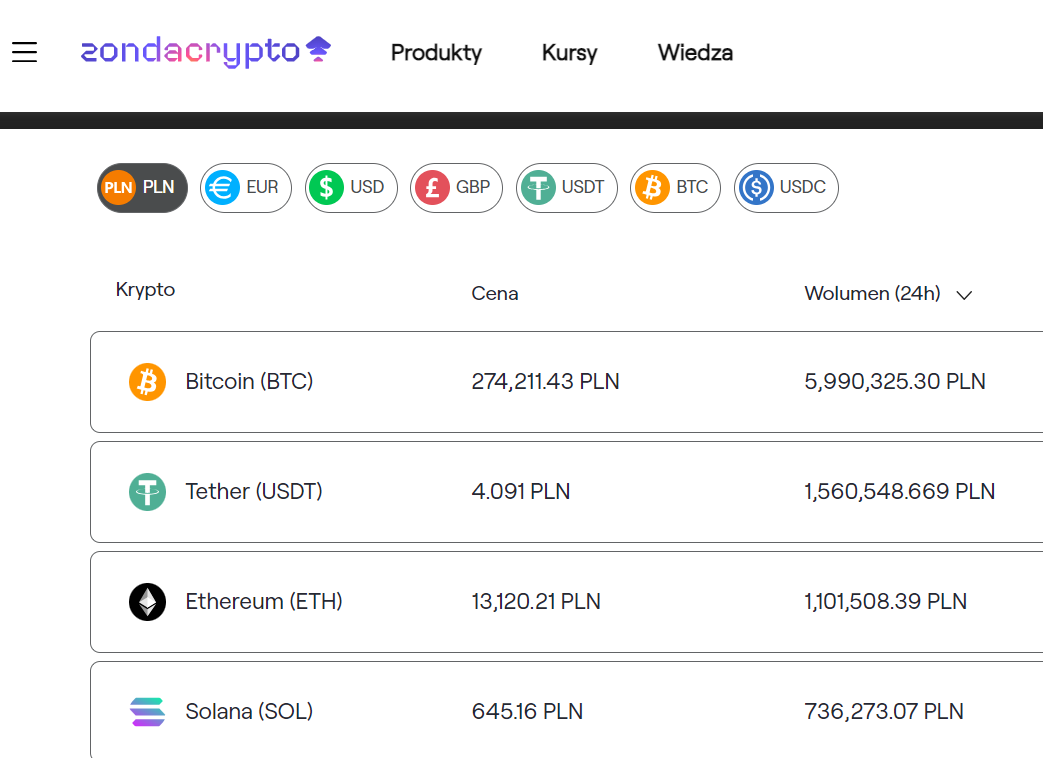Viewport: 1043px width, 758px height.
Task: Sort by Wolumen (24h) chevron arrow
Action: [964, 295]
